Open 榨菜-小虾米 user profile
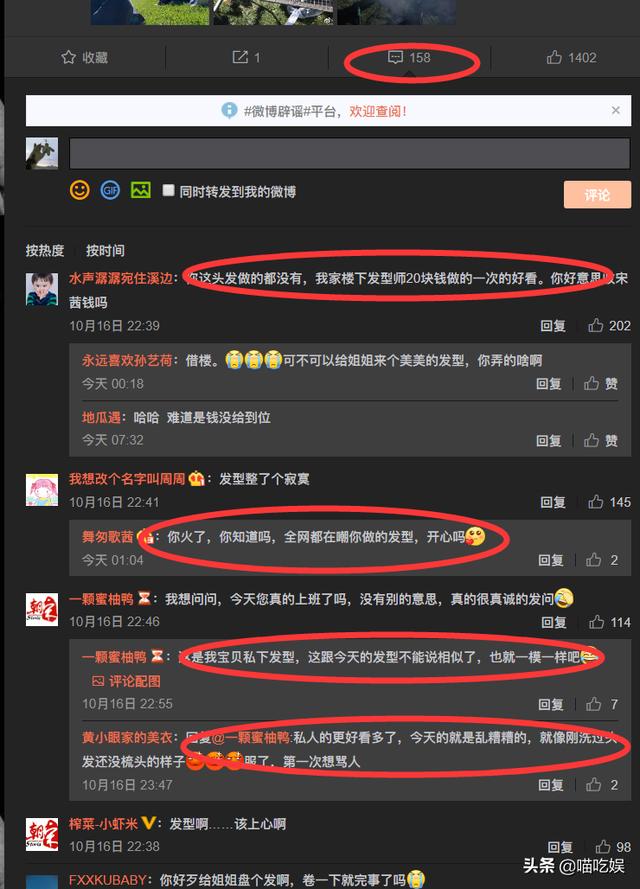Viewport: 640px width, 889px height. point(103,823)
